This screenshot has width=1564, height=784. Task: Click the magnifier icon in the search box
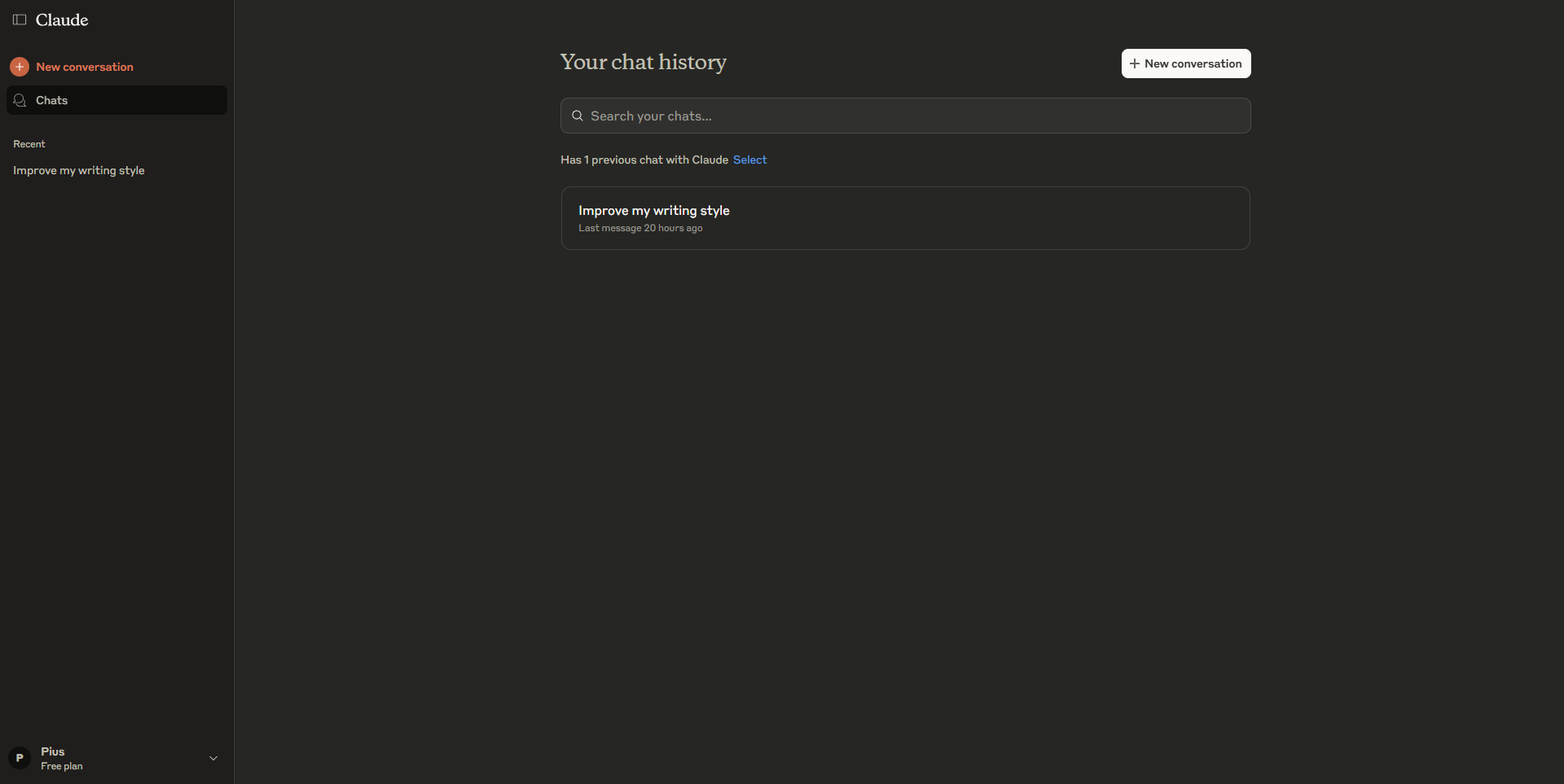click(x=578, y=116)
